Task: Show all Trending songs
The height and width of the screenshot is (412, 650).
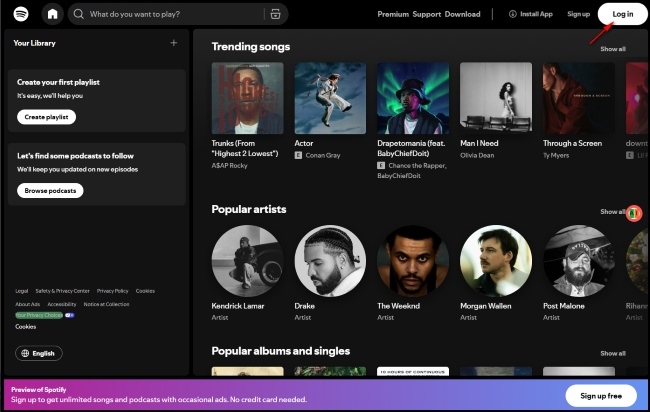Action: point(613,49)
